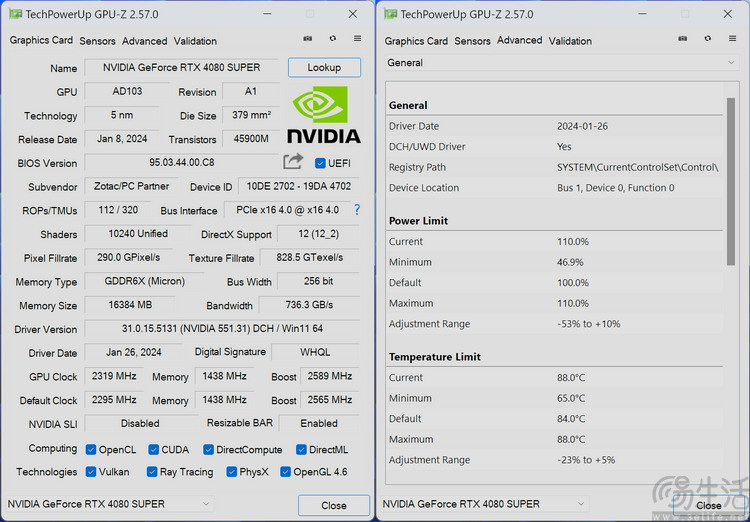This screenshot has height=522, width=750.
Task: Click the refresh icon in left GPU-Z window
Action: click(333, 38)
